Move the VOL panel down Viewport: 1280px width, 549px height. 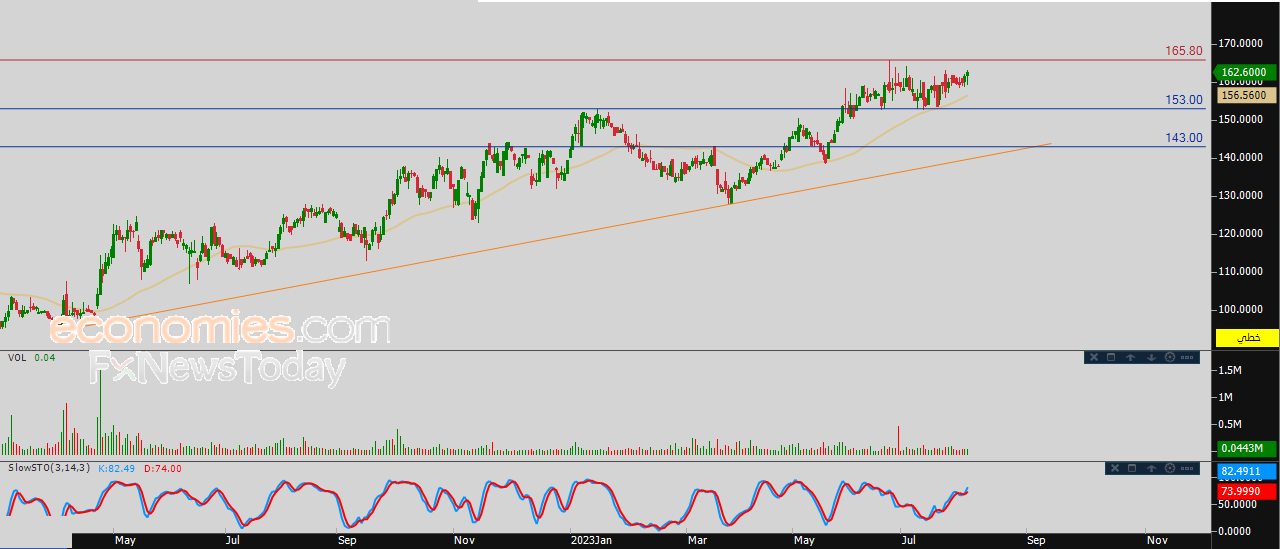(1150, 357)
